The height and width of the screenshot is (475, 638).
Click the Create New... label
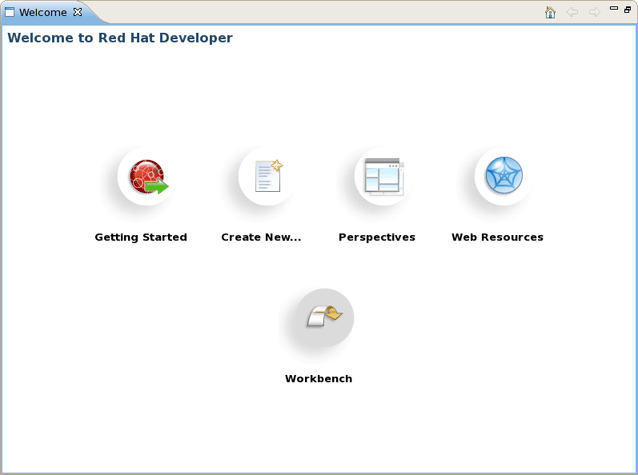(x=261, y=237)
